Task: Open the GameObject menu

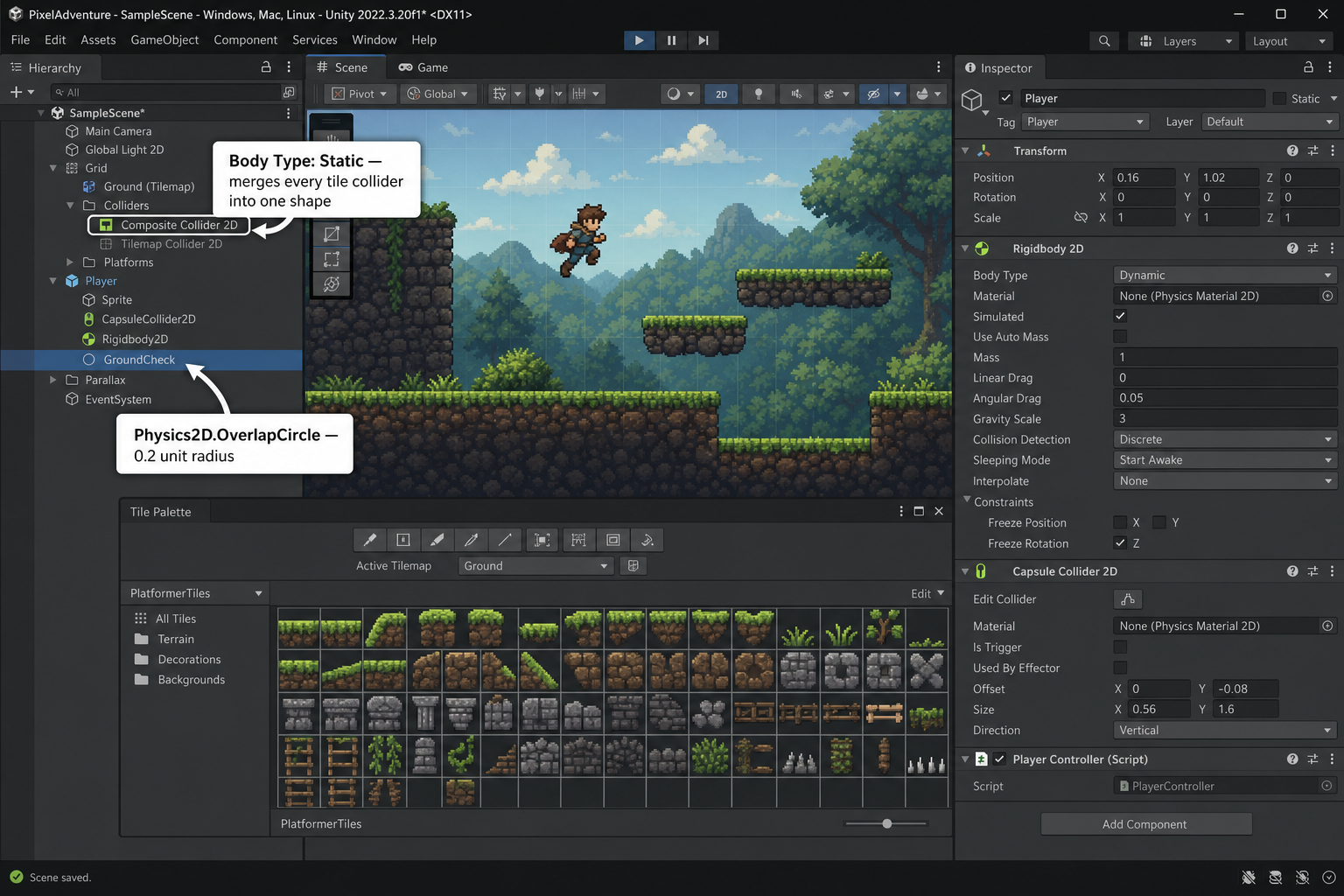Action: pyautogui.click(x=164, y=40)
